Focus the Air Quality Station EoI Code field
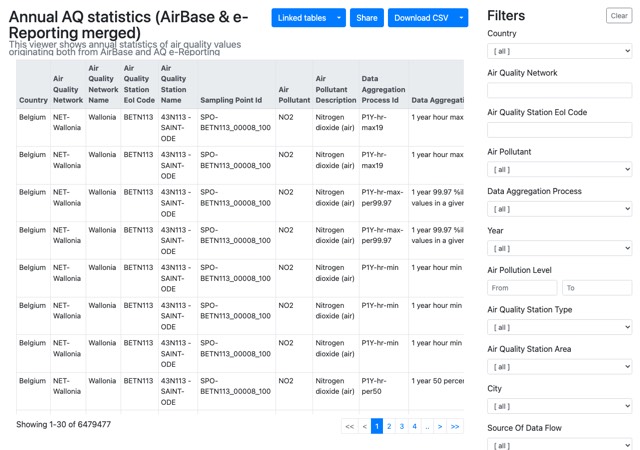 pos(559,130)
